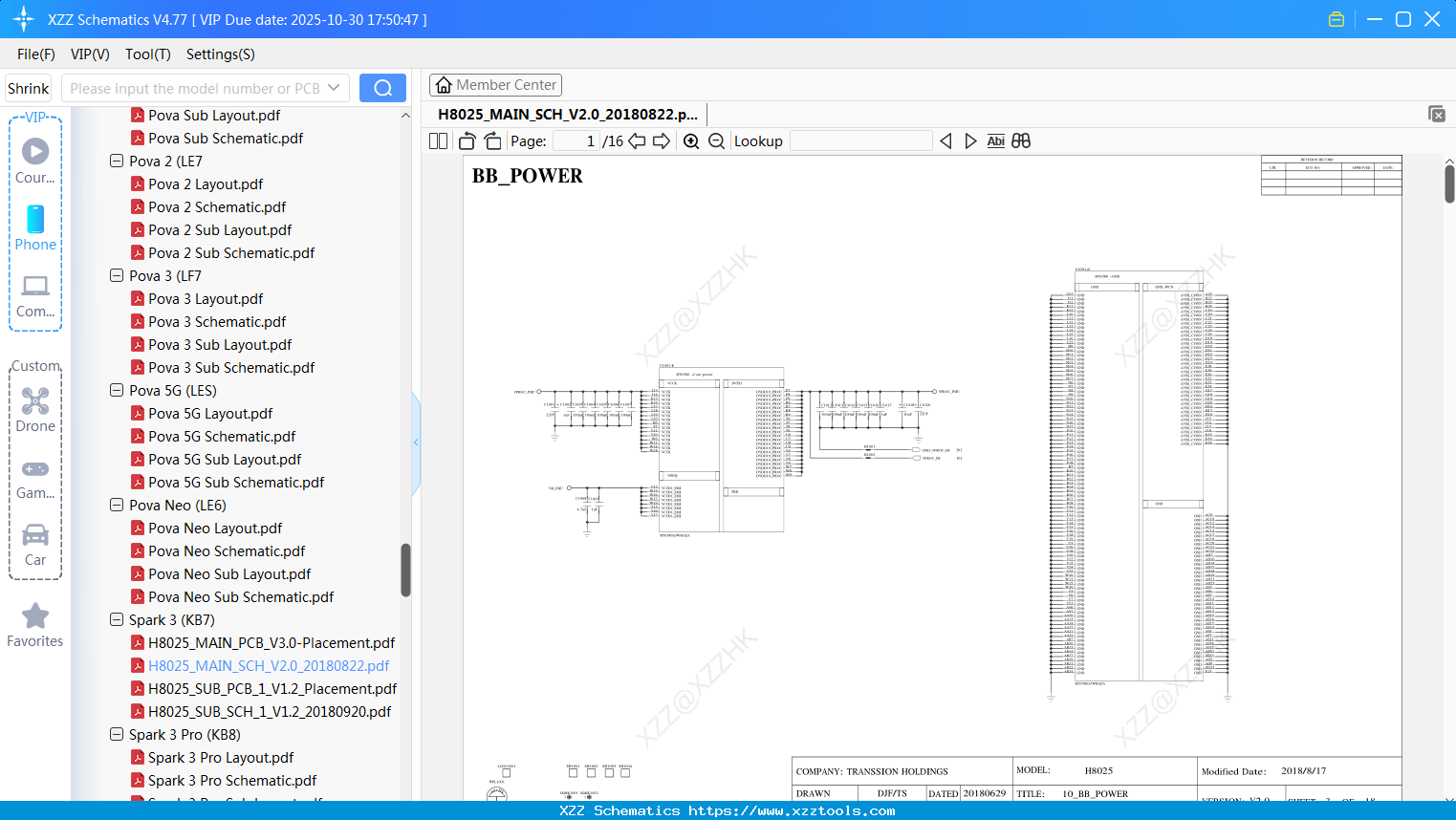Click the document viewer scrollbar thumb
Screen dimensions: 1456x820
click(1449, 183)
